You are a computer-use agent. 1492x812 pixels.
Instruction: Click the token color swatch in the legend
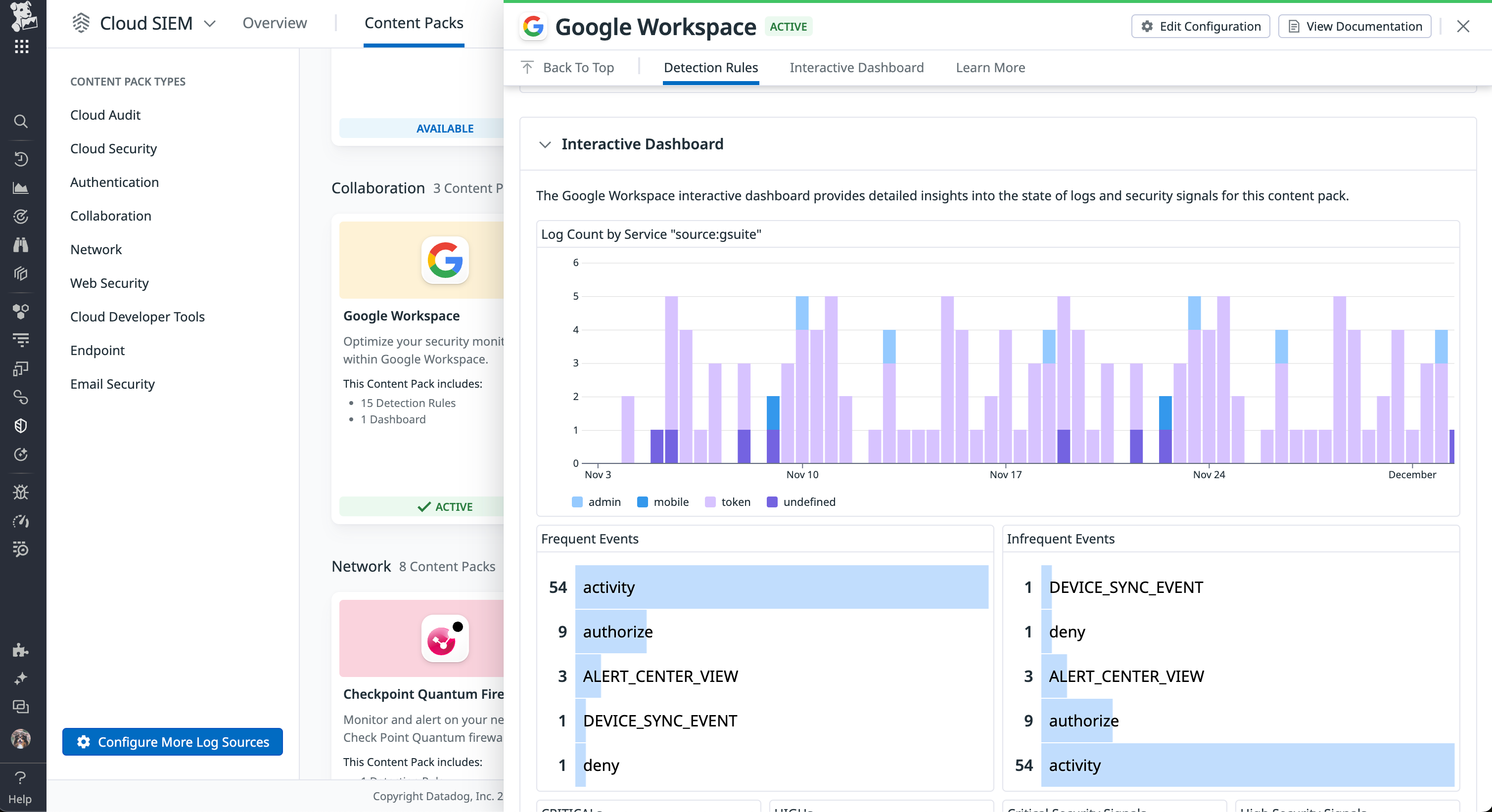click(710, 502)
